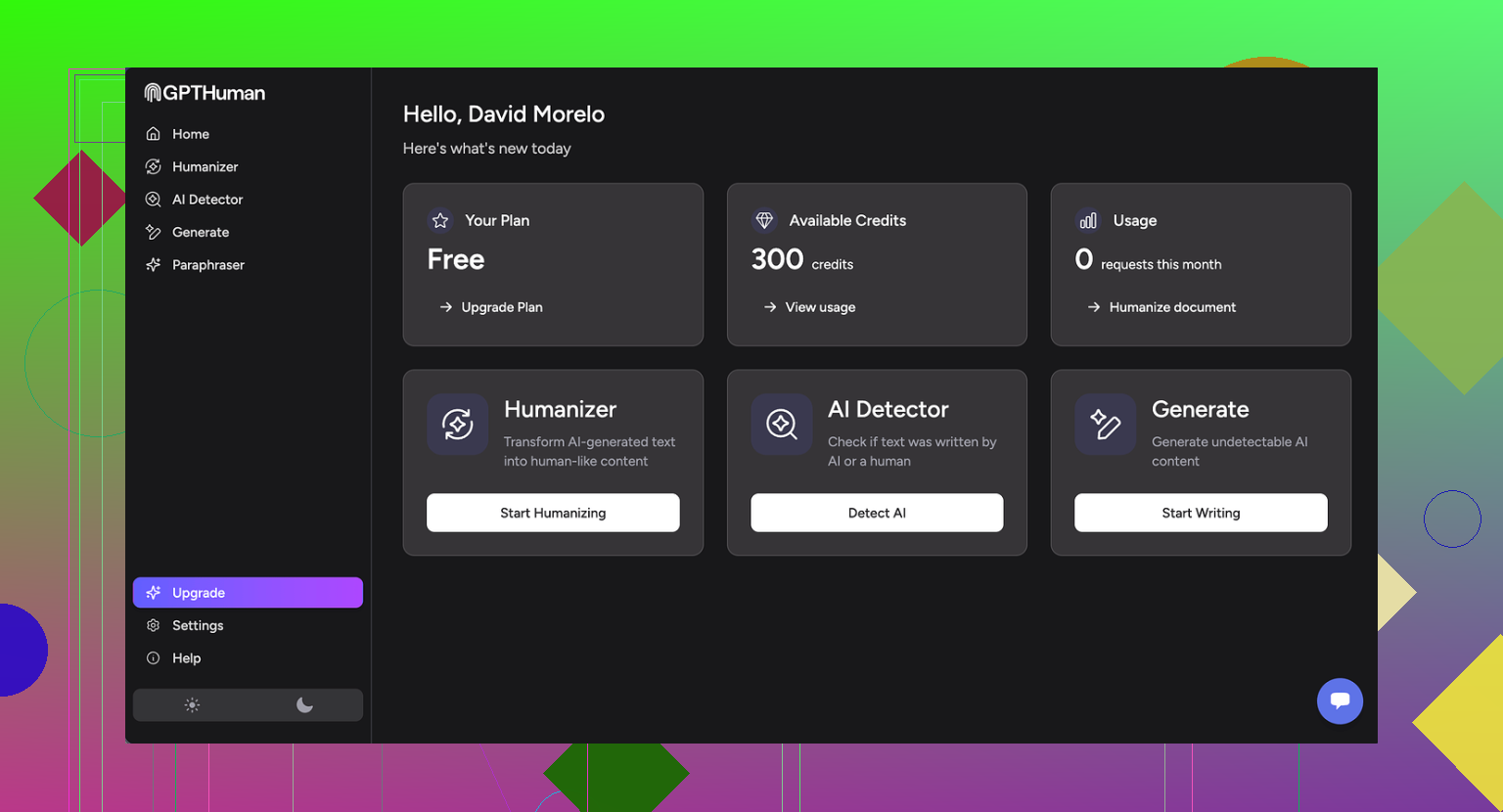
Task: Click the bar chart Usage icon
Action: click(x=1088, y=221)
